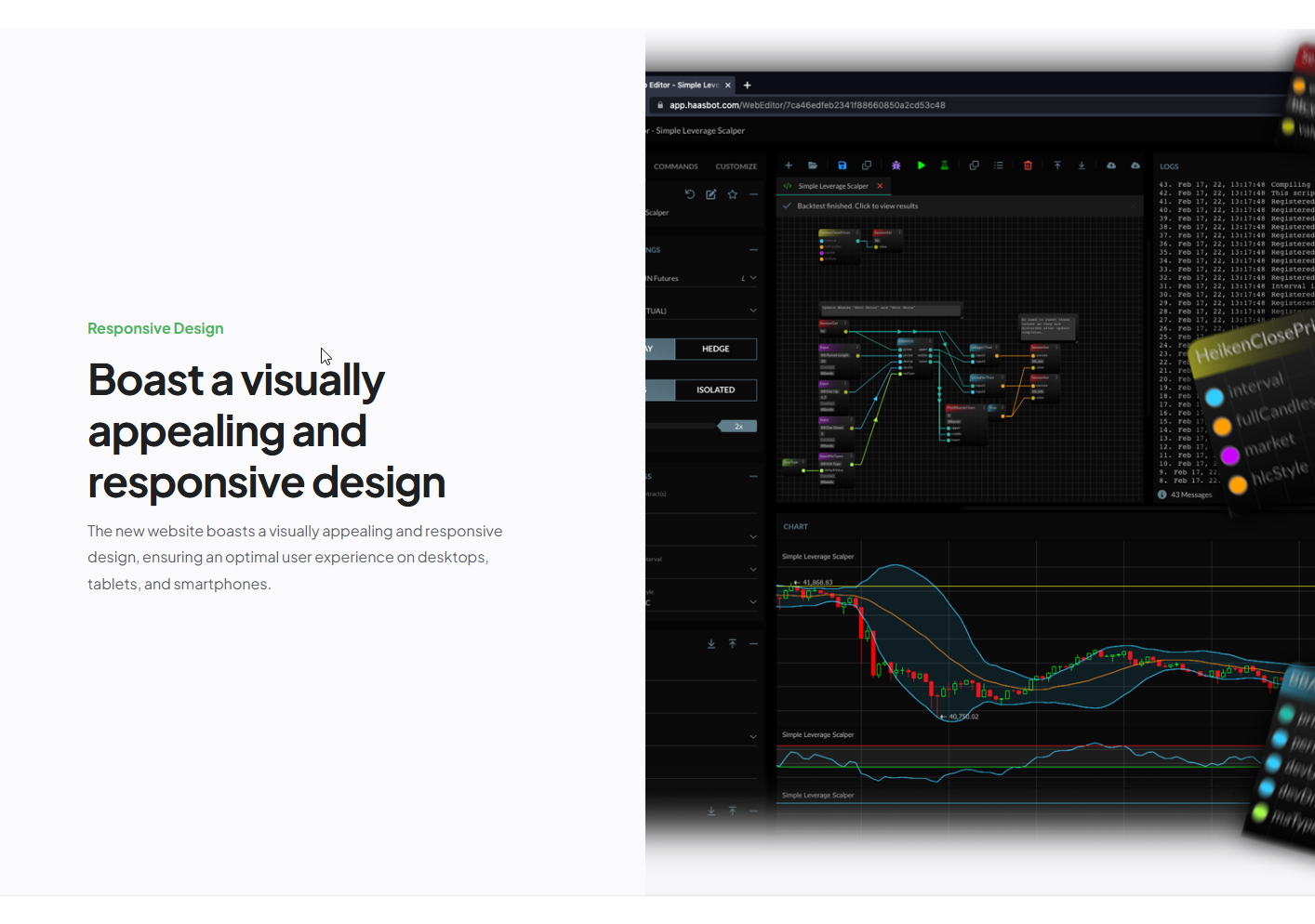Select the ISOLATED margin option
Screen dimensions: 1315x924
(715, 389)
